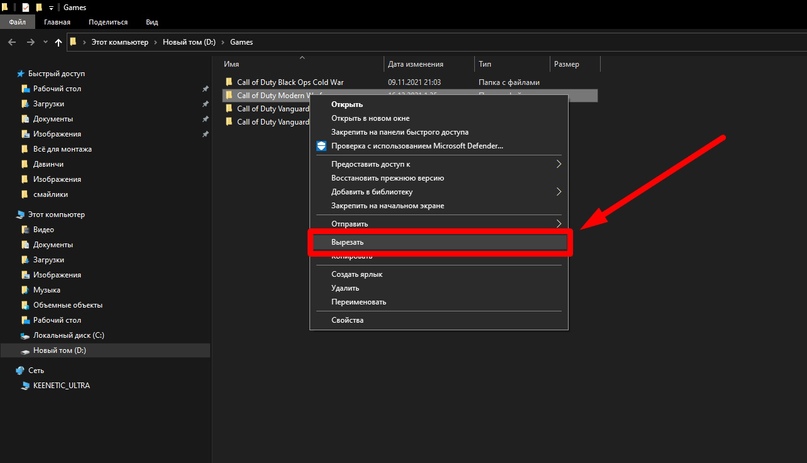Open the recent locations dropdown arrow

(45, 42)
